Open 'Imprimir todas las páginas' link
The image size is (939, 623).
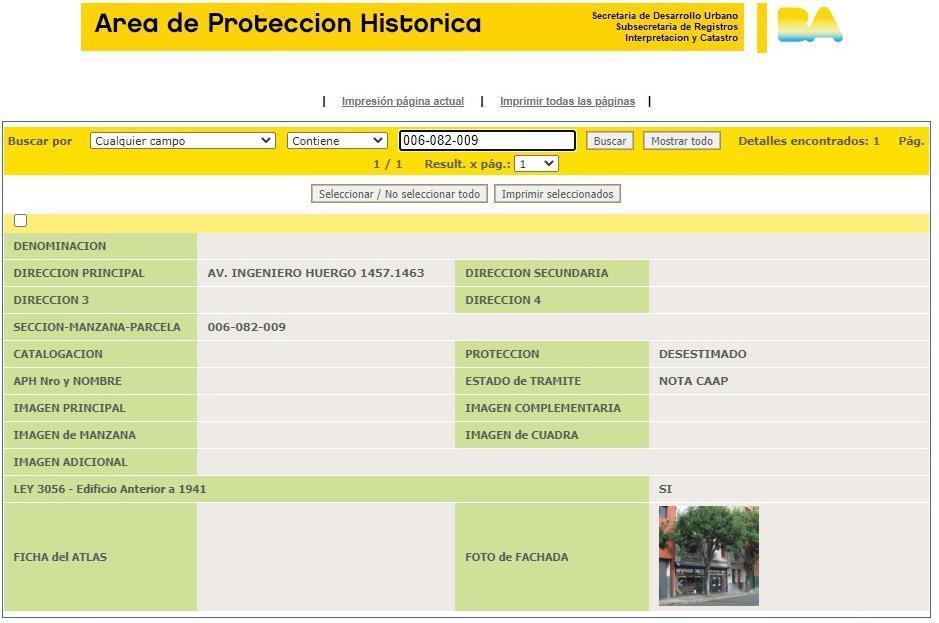click(567, 101)
